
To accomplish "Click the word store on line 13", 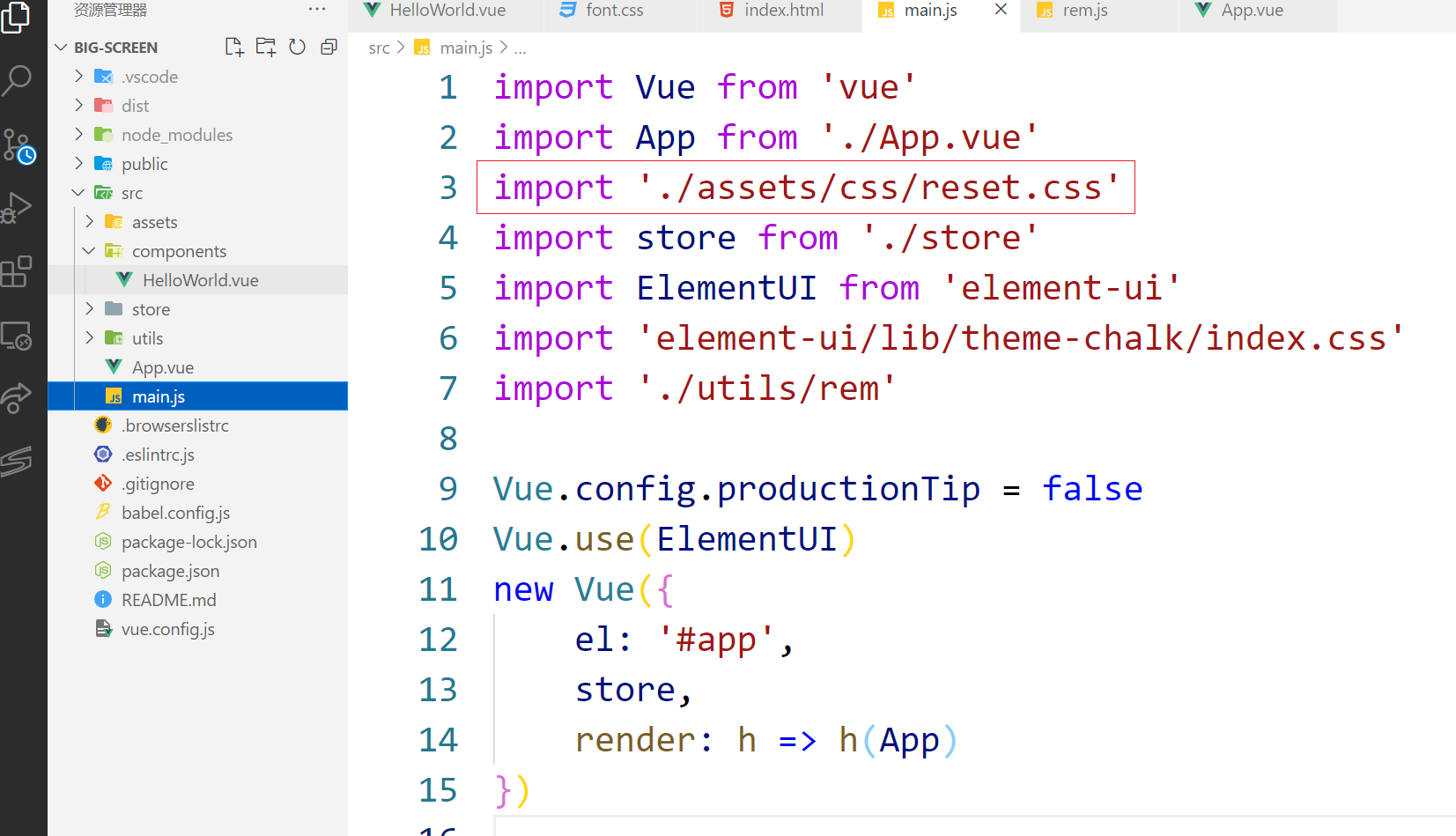I will [625, 690].
